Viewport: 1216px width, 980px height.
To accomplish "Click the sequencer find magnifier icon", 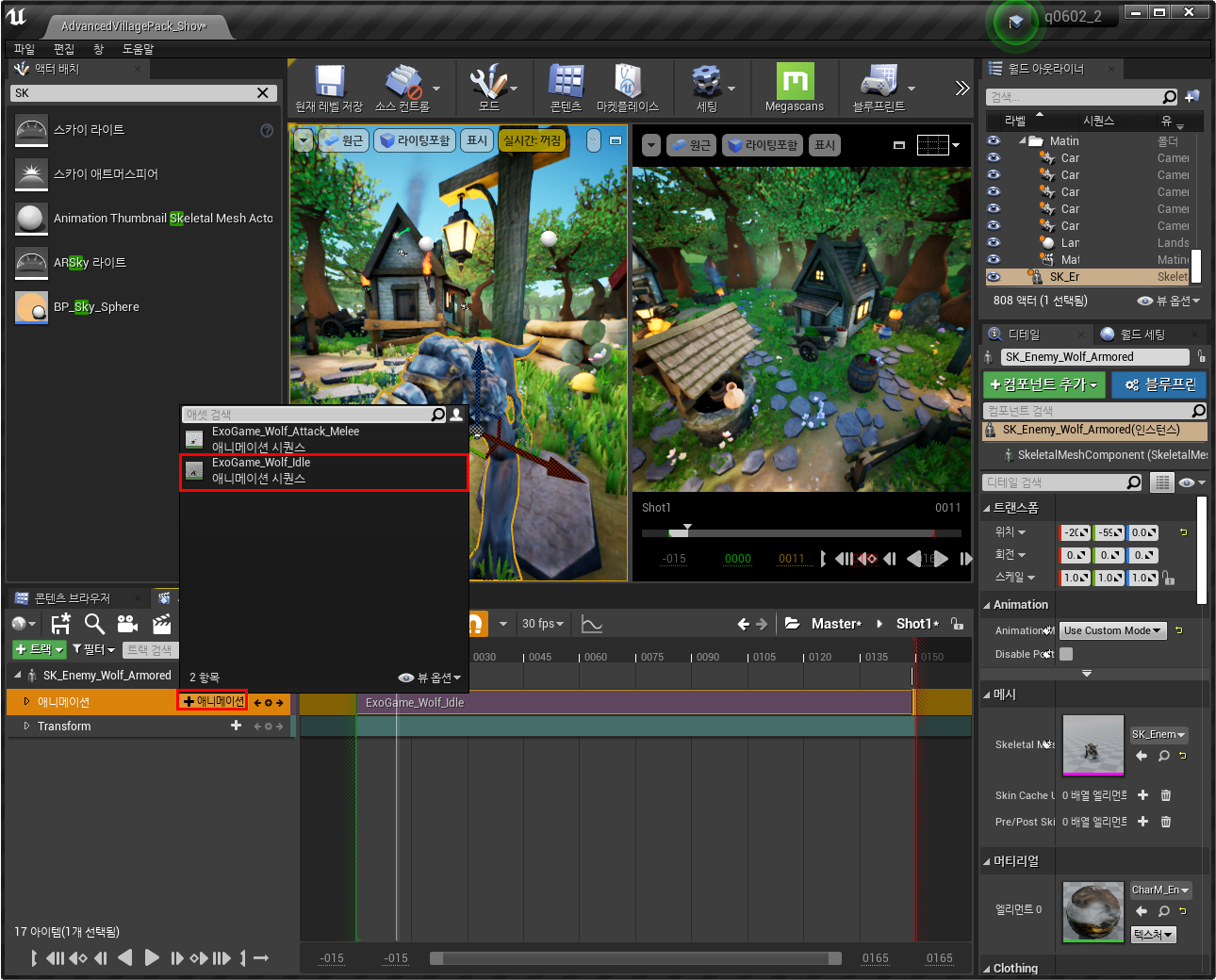I will tap(94, 623).
